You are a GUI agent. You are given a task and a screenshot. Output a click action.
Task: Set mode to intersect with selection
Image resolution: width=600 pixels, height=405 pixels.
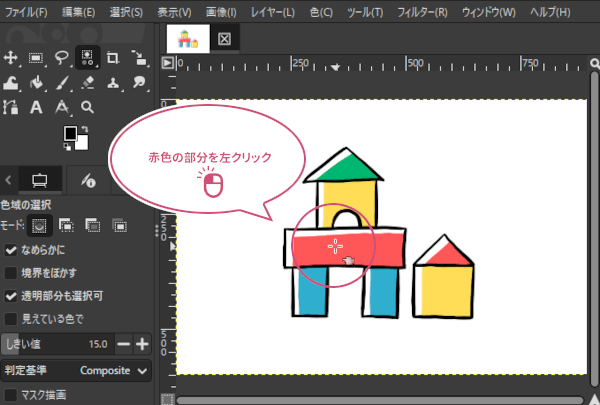[x=120, y=226]
